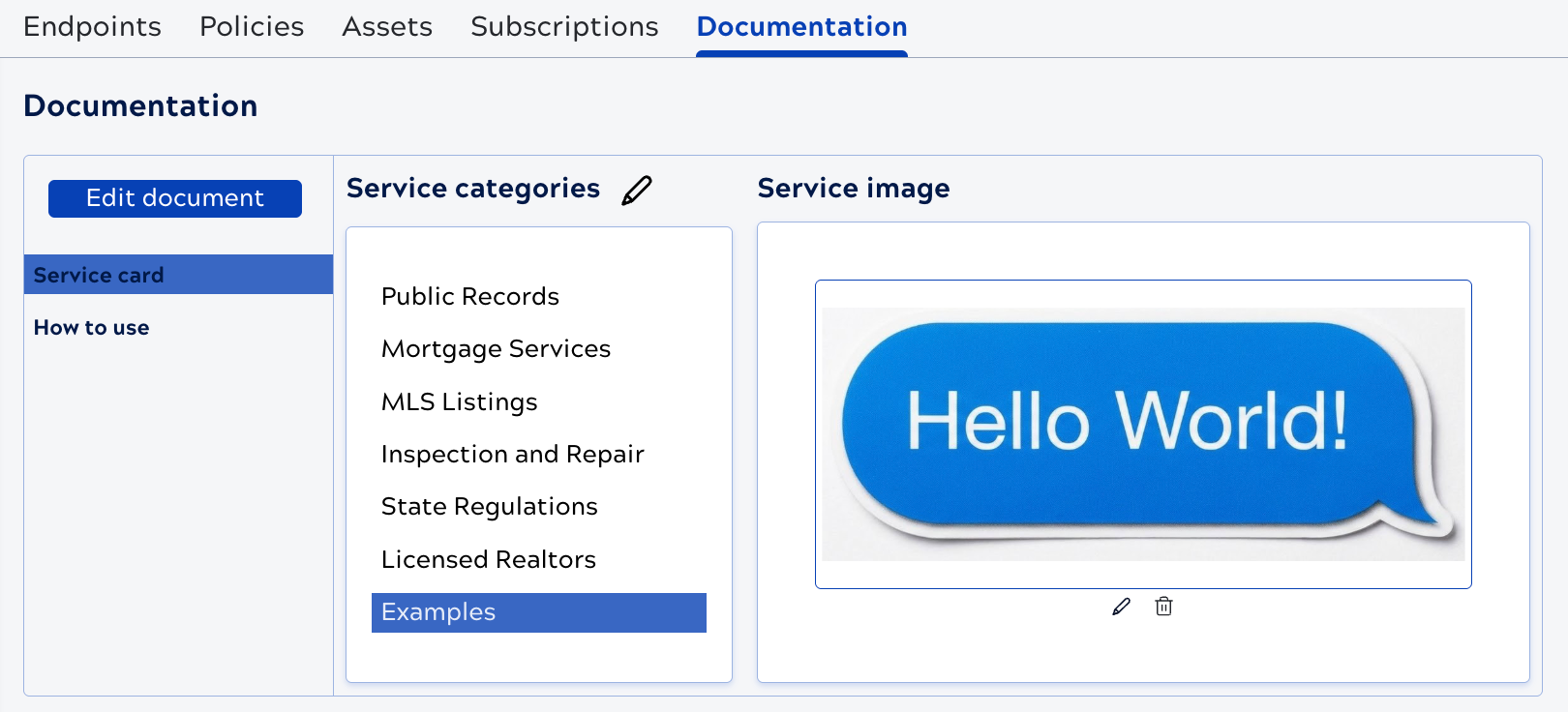Delete the service image with the trash icon

click(1164, 607)
